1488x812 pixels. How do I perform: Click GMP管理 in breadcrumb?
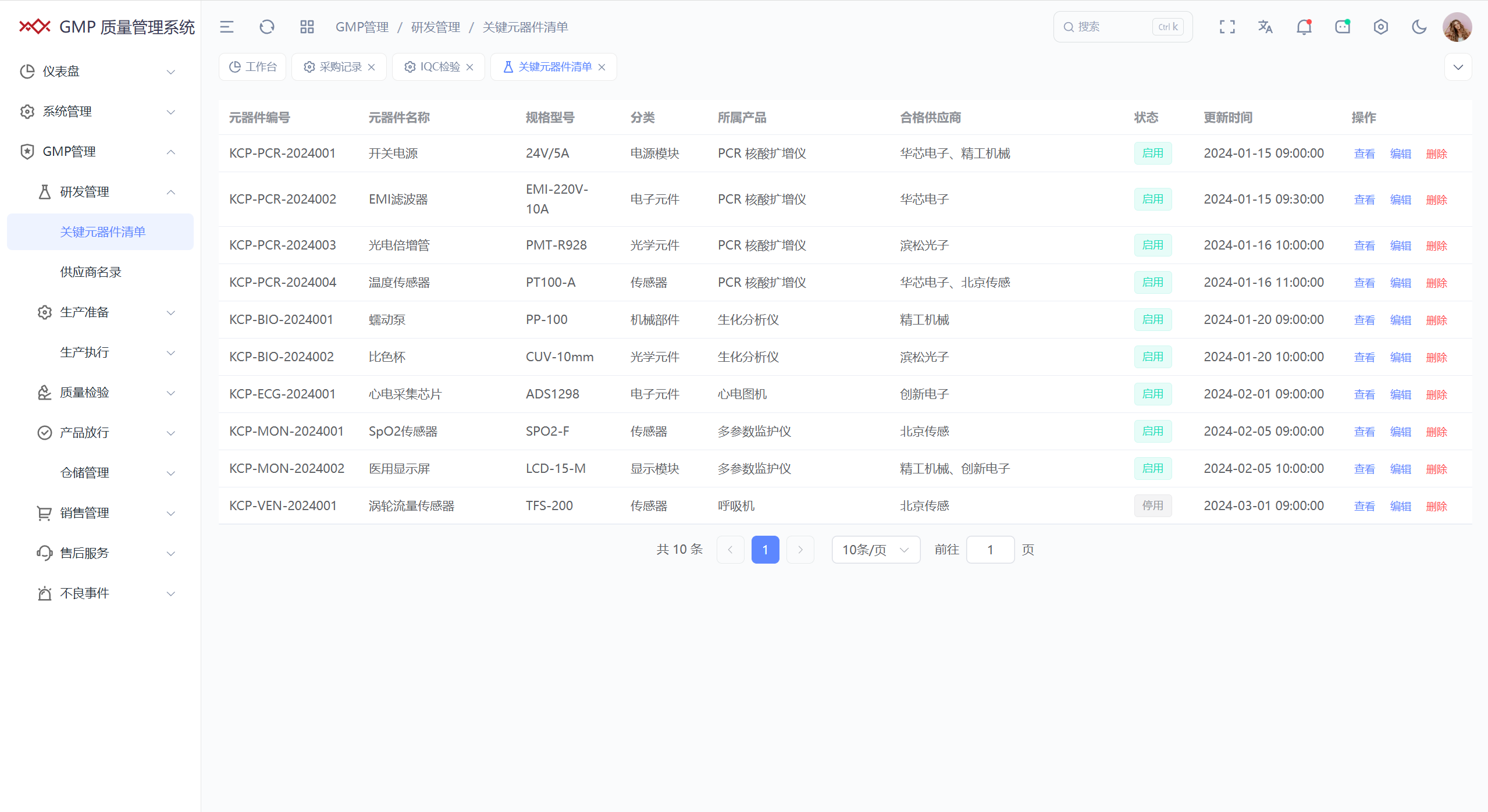point(362,27)
